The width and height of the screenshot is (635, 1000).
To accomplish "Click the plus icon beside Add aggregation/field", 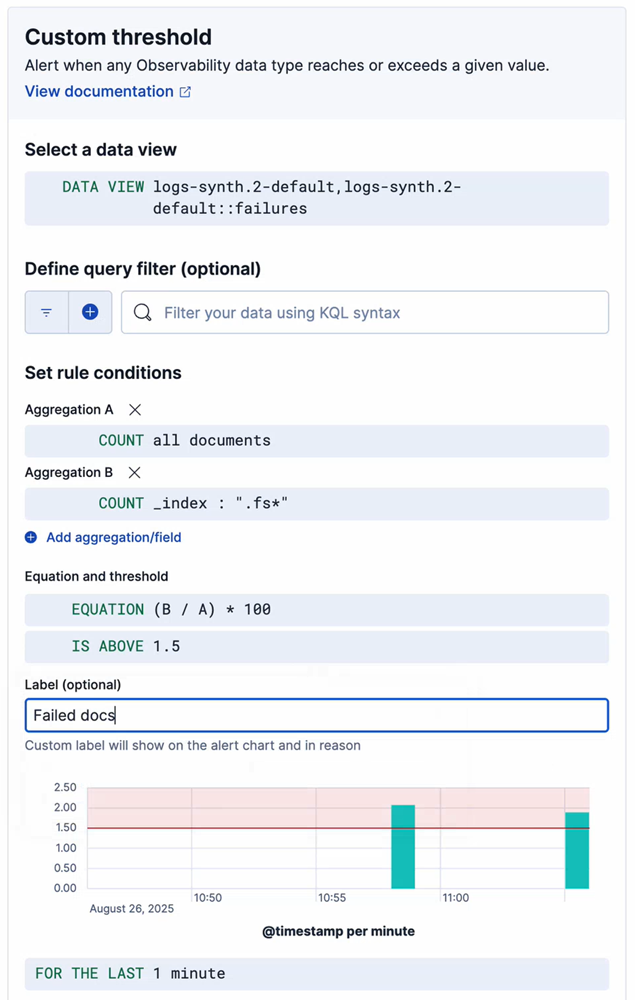I will coord(31,537).
